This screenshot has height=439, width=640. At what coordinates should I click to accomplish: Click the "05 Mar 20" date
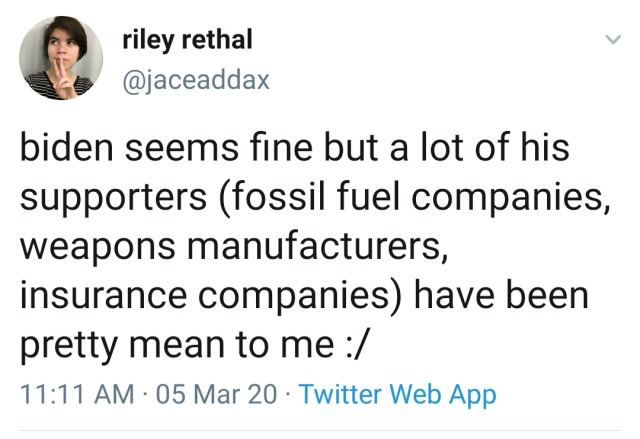216,395
